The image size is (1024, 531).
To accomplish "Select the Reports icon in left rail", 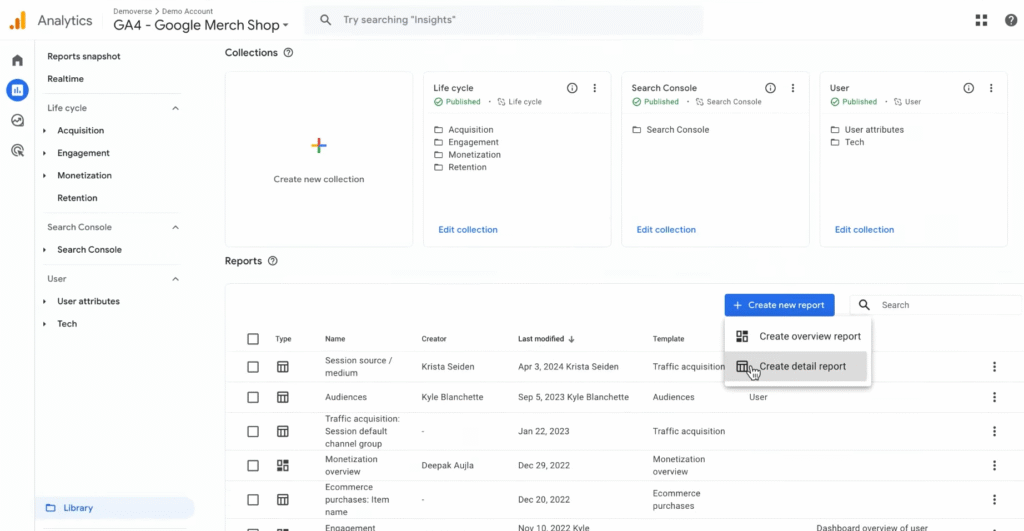I will [18, 90].
